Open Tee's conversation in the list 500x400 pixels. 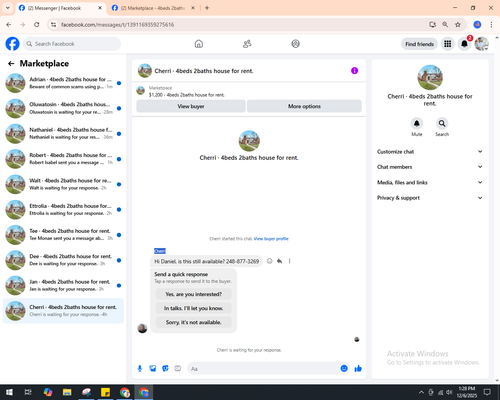click(63, 235)
